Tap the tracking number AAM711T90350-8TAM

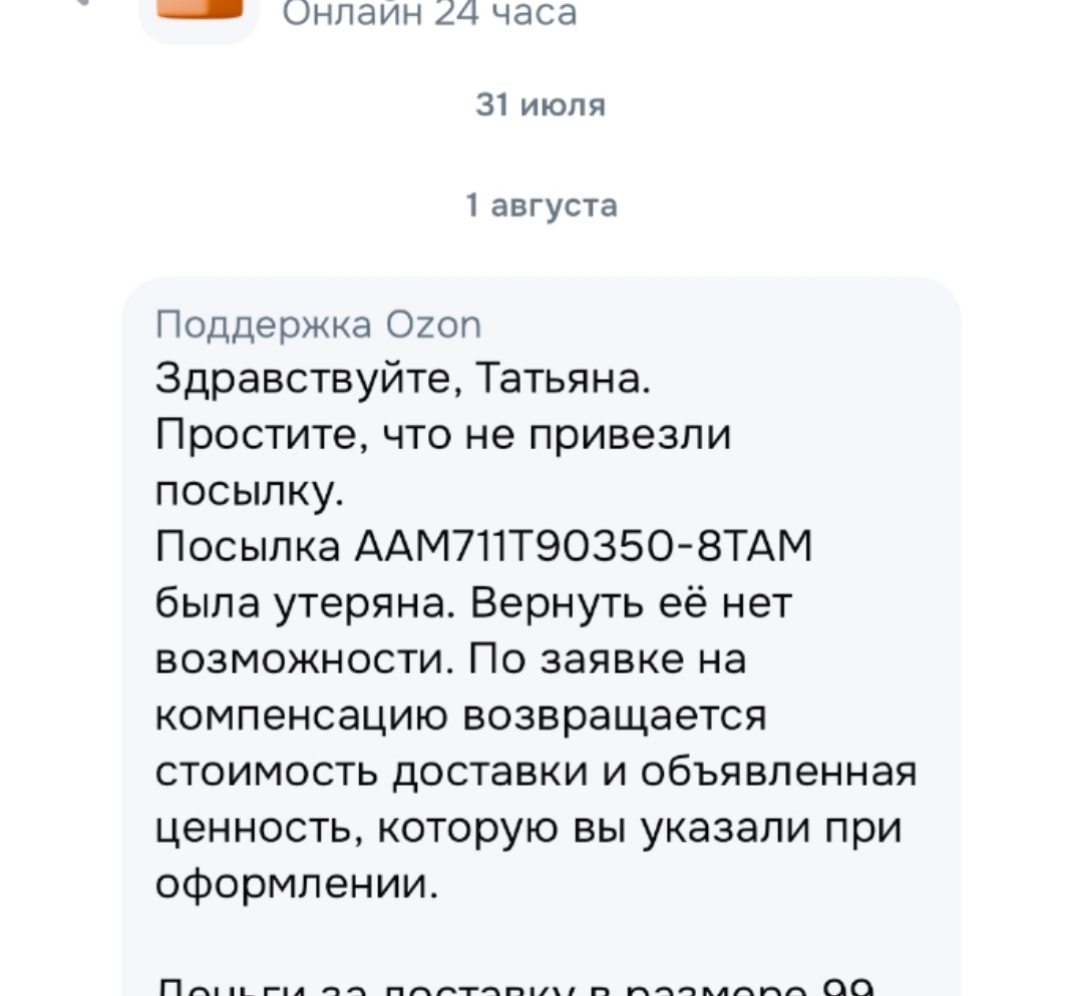(585, 549)
